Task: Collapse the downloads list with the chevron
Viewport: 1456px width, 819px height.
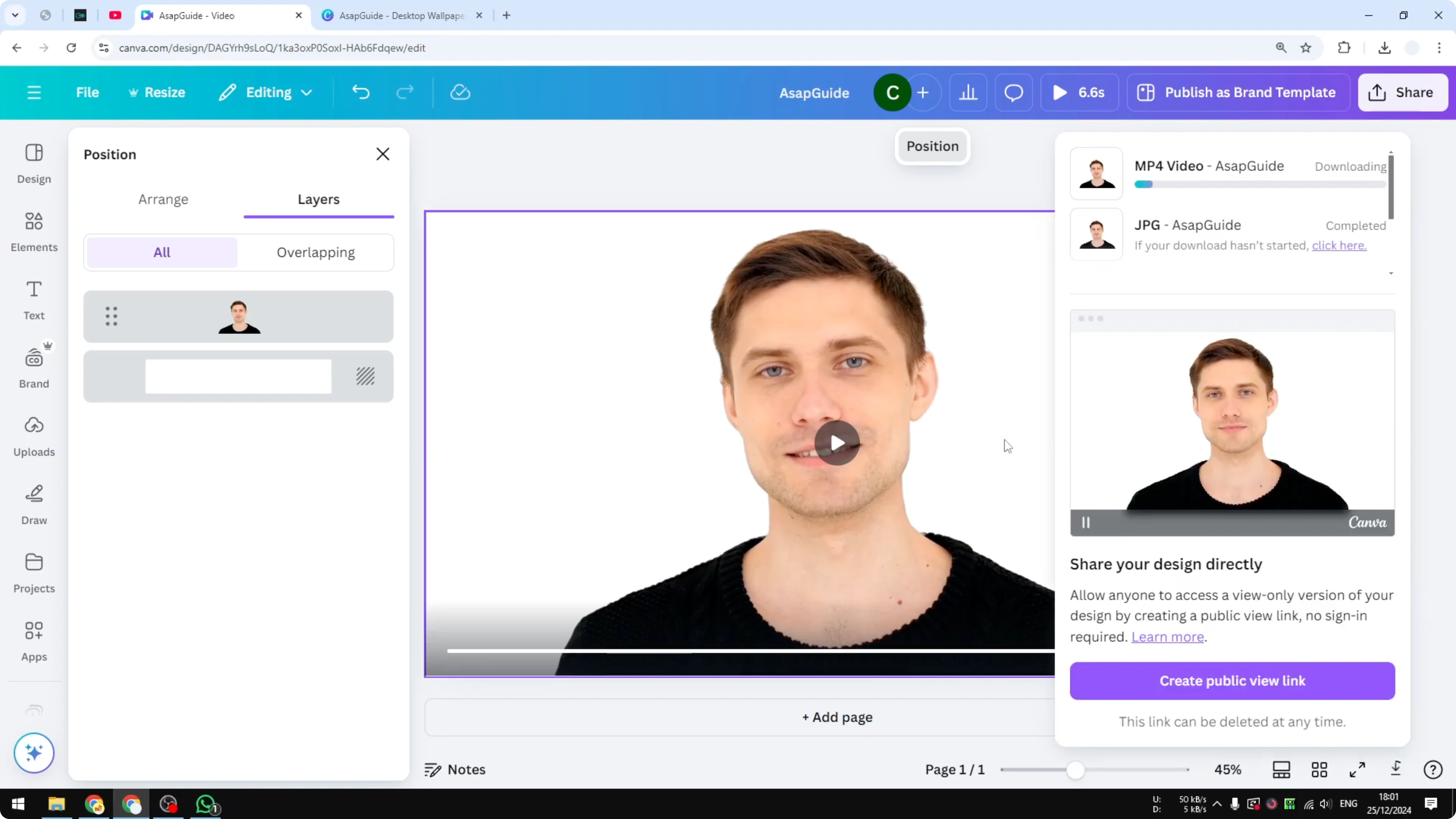Action: pos(1391,273)
